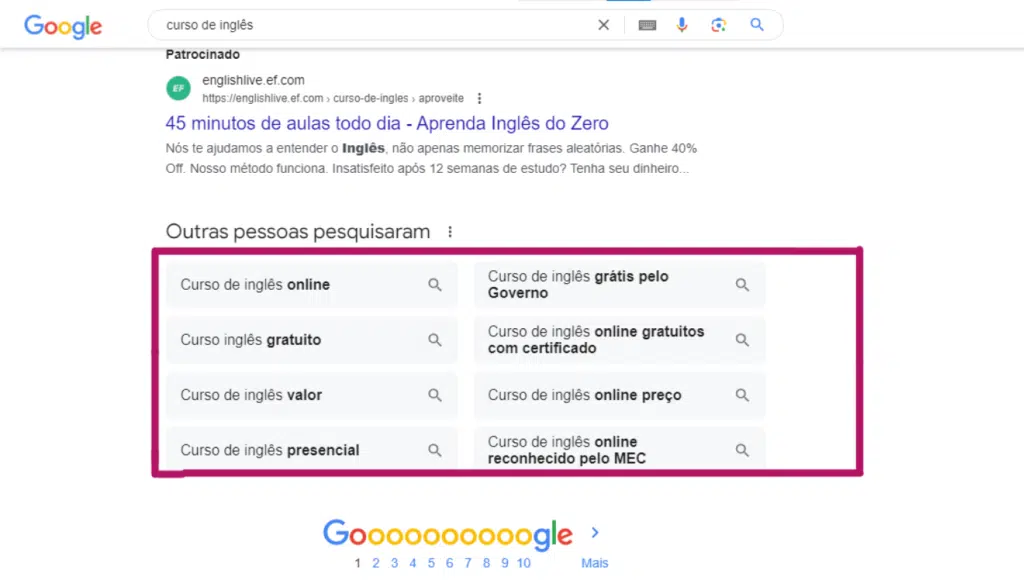Click the blue magnifier search button
The image size is (1024, 581).
tap(757, 25)
